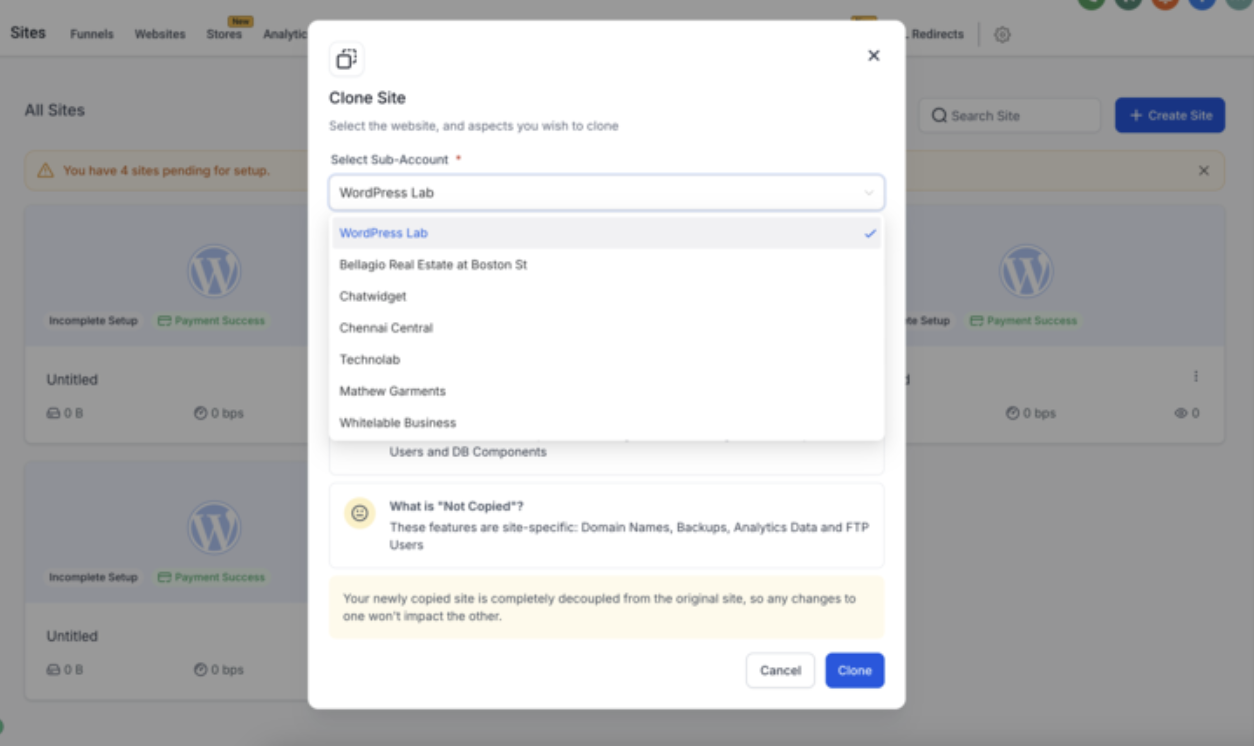Click the WordPress logo on bottom-left site card
Image resolution: width=1254 pixels, height=746 pixels.
pyautogui.click(x=214, y=527)
